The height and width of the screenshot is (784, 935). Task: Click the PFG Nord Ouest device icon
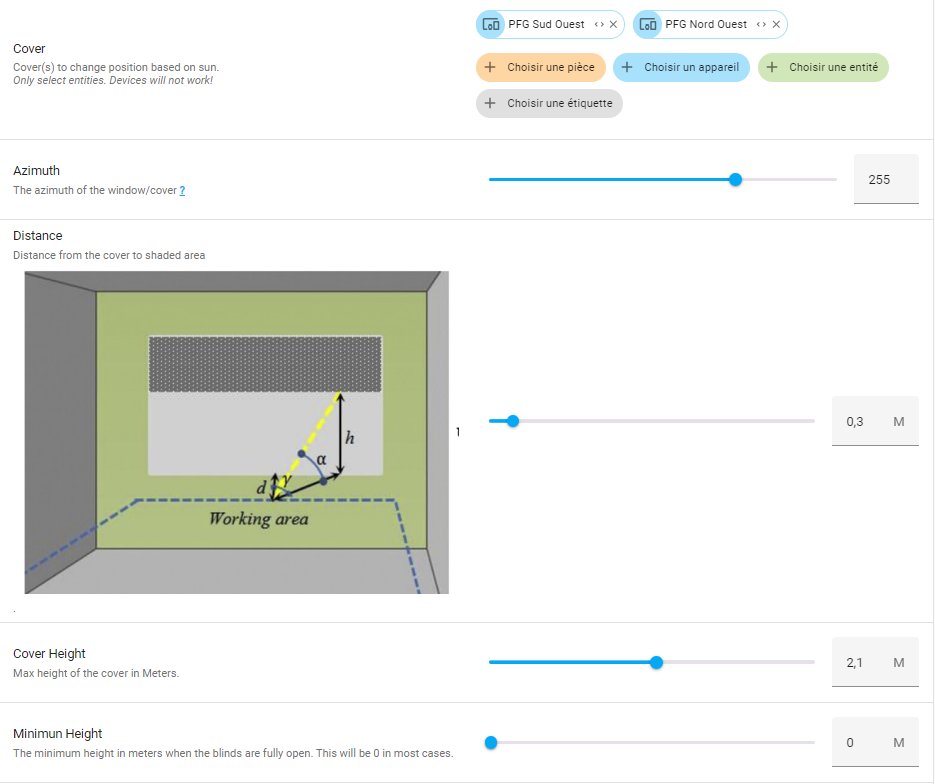648,25
